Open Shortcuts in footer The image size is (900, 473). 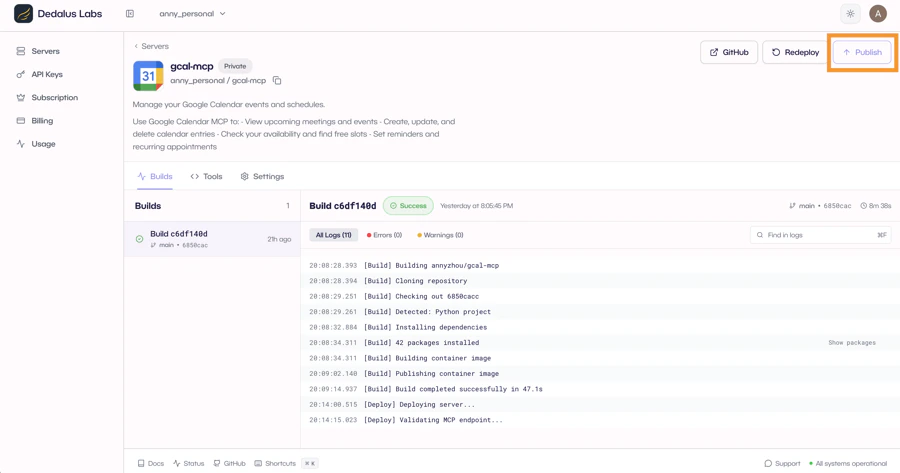tap(275, 463)
